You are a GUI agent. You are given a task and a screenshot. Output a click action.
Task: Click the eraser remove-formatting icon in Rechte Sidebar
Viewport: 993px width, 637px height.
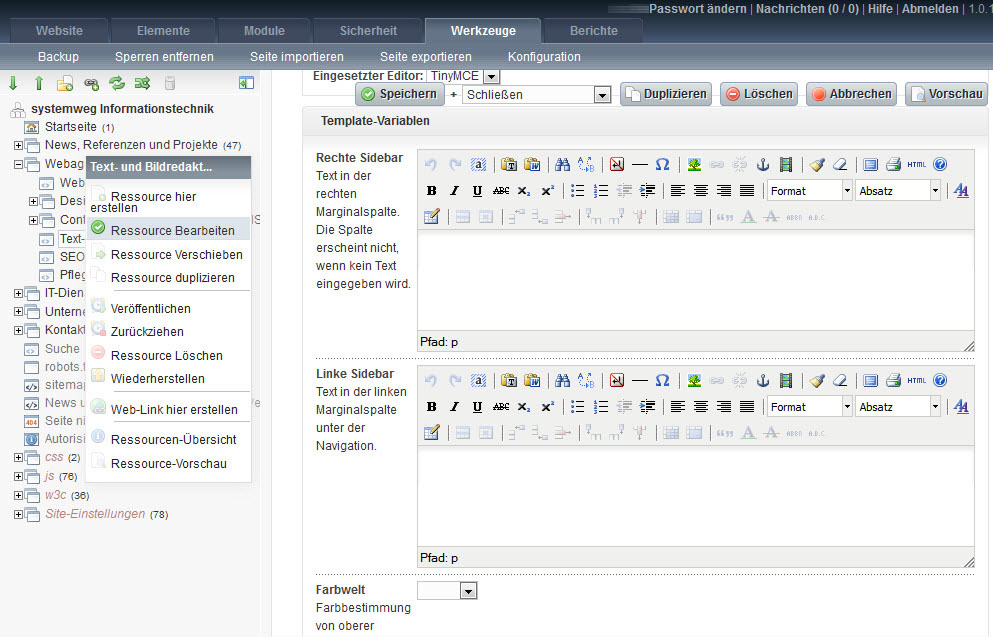840,165
